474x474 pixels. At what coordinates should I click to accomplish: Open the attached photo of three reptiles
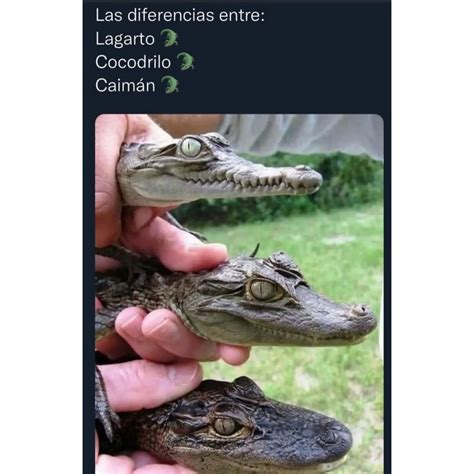coord(239,293)
